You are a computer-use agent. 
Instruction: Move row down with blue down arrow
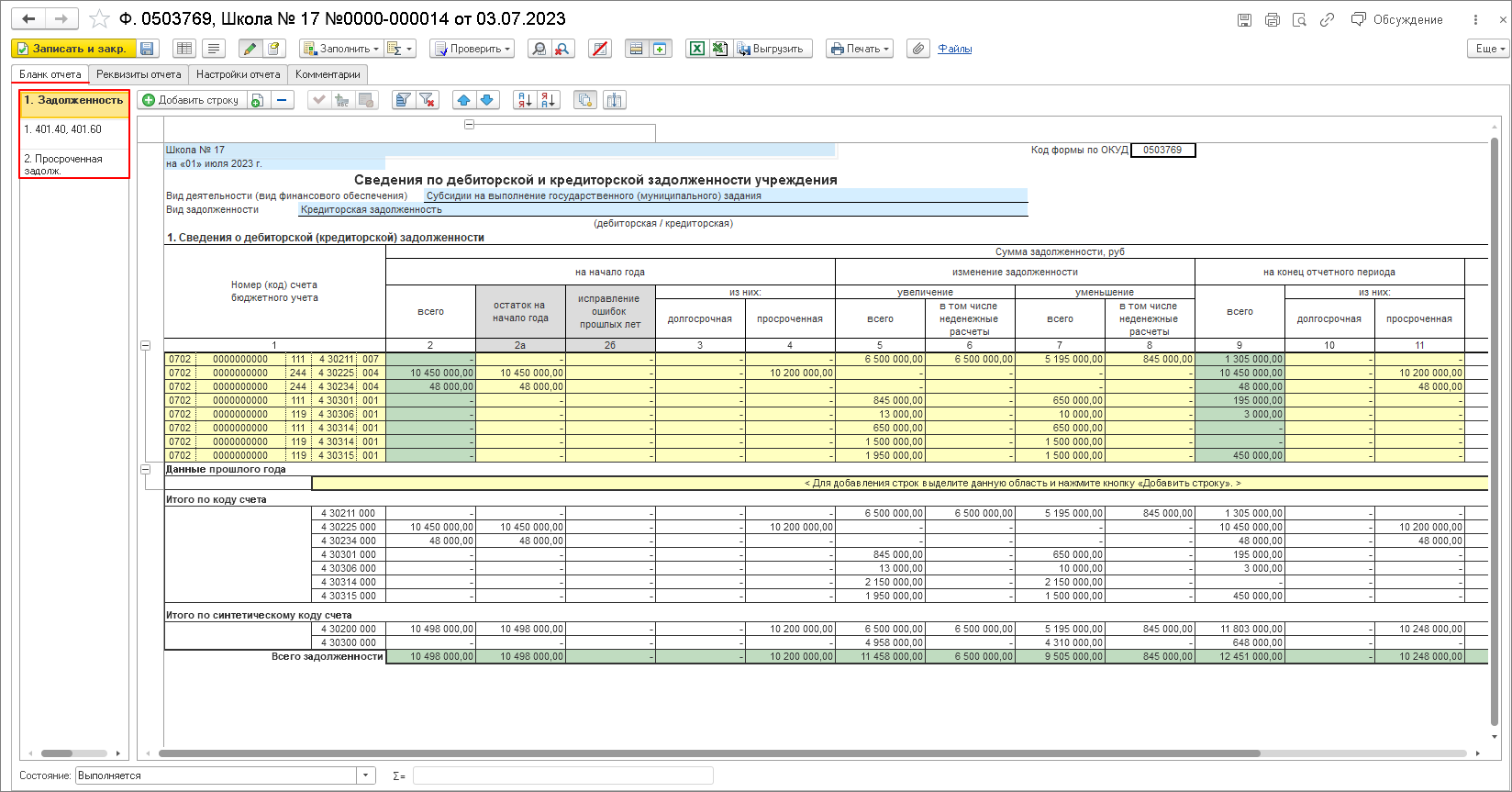coord(487,100)
